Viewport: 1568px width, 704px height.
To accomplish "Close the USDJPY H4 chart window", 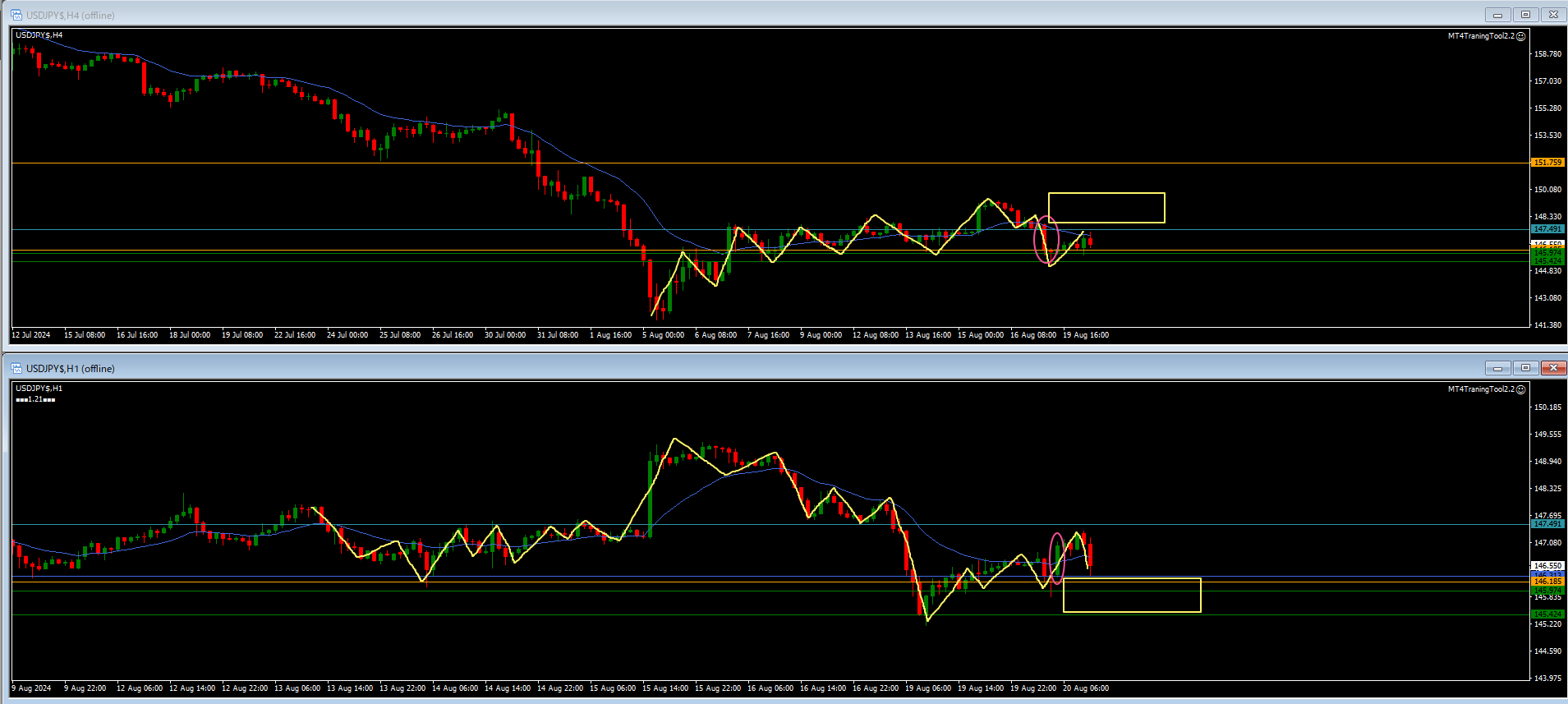I will coord(1553,15).
